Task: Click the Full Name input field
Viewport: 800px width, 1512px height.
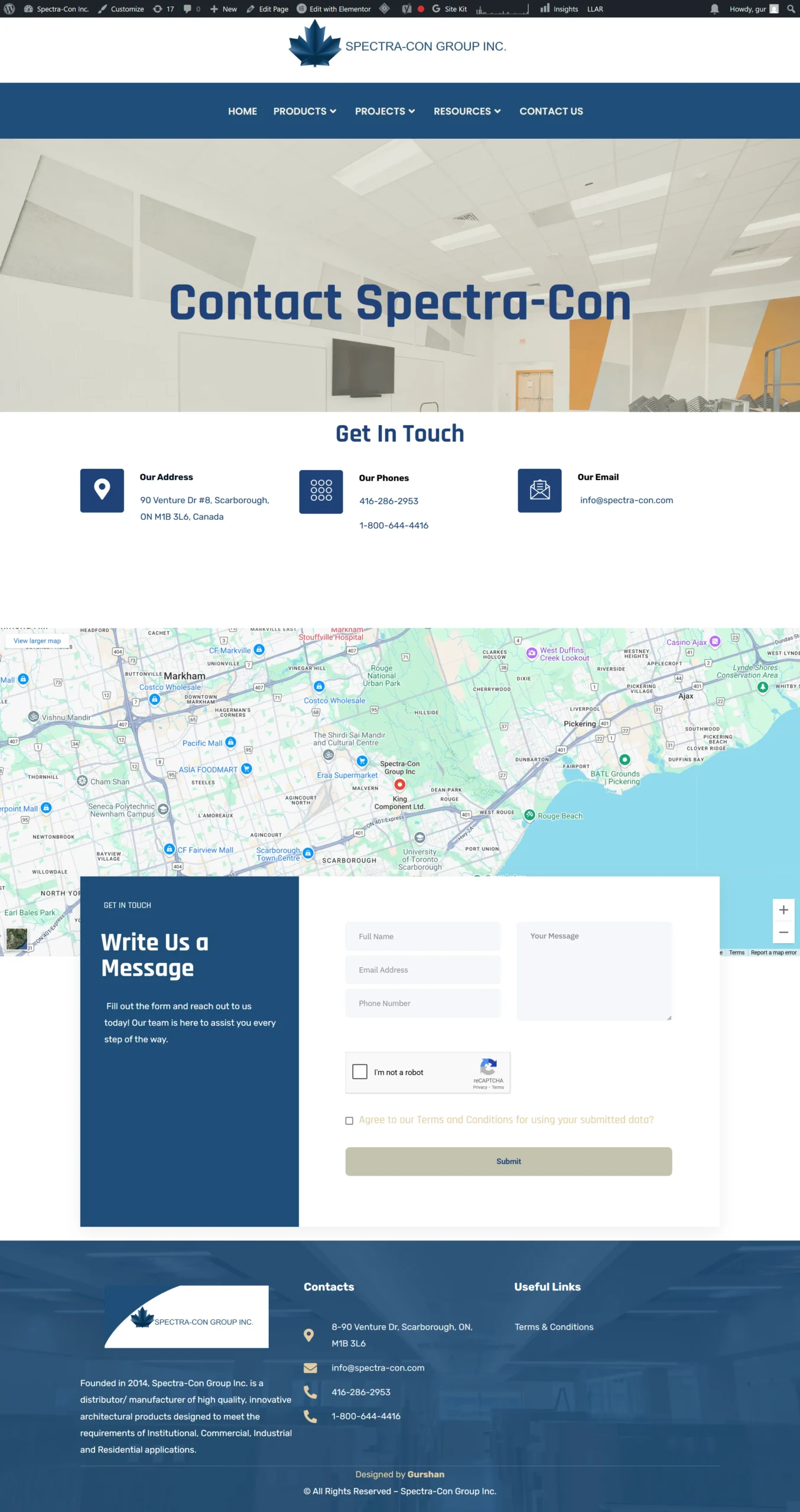Action: pyautogui.click(x=422, y=936)
